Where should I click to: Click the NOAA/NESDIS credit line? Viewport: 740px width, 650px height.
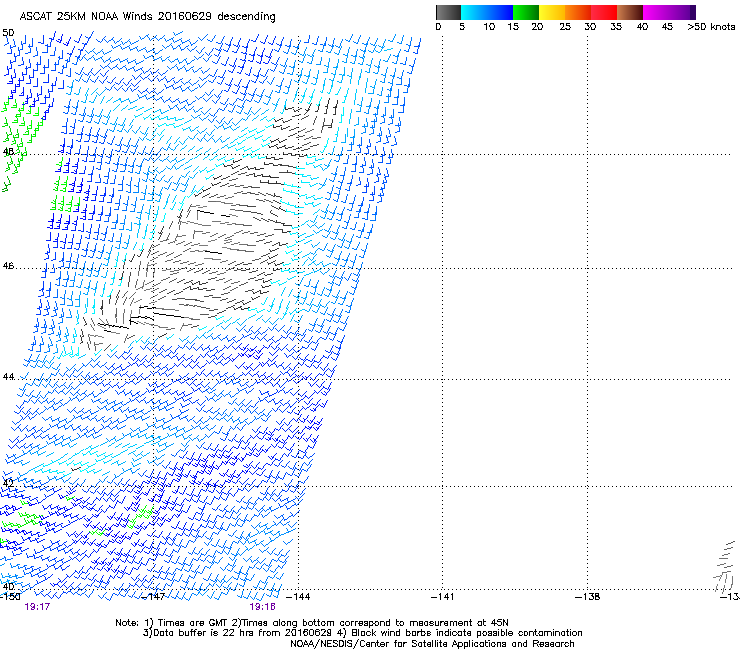coord(432,644)
